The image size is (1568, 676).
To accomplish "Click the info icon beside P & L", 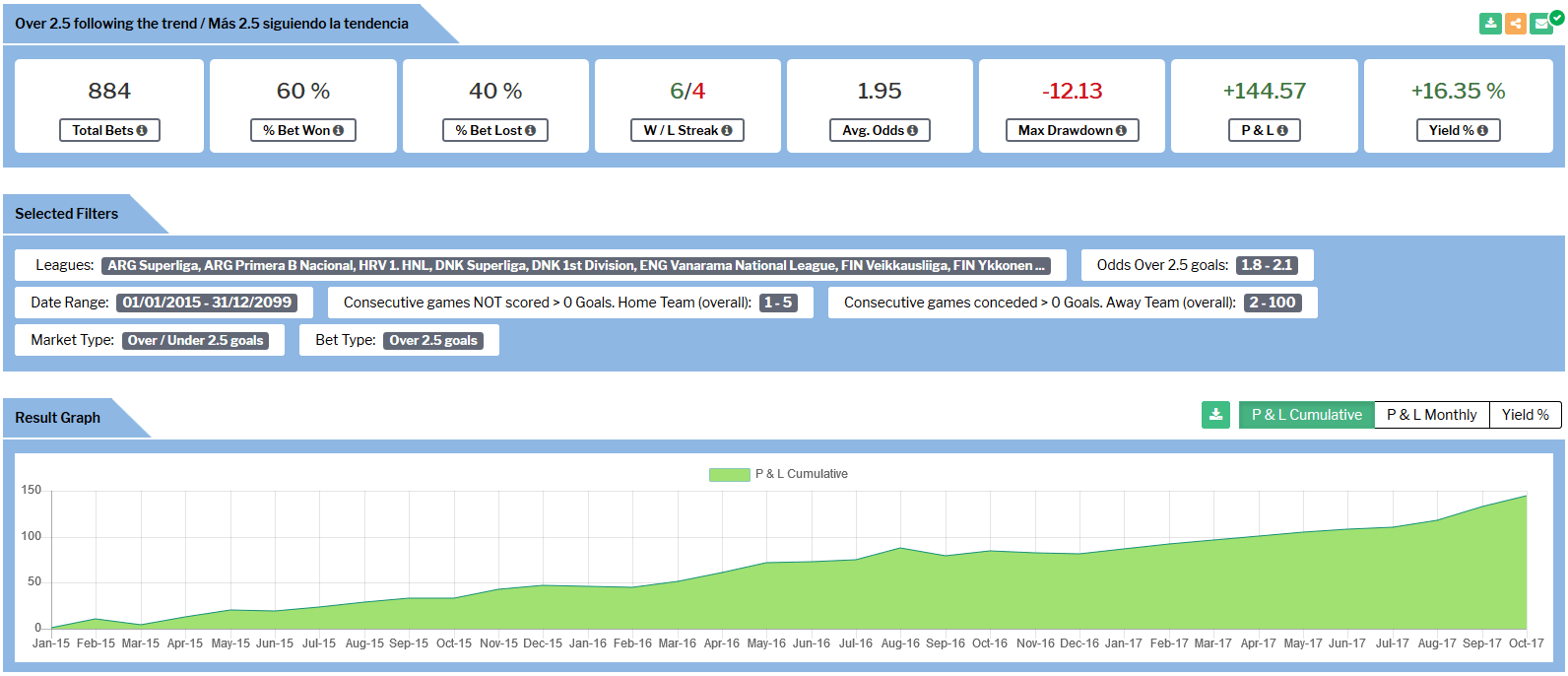I will click(x=1282, y=131).
